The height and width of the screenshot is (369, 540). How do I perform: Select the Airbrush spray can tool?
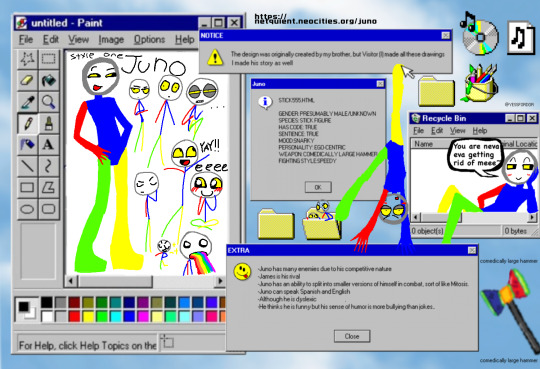pos(27,145)
